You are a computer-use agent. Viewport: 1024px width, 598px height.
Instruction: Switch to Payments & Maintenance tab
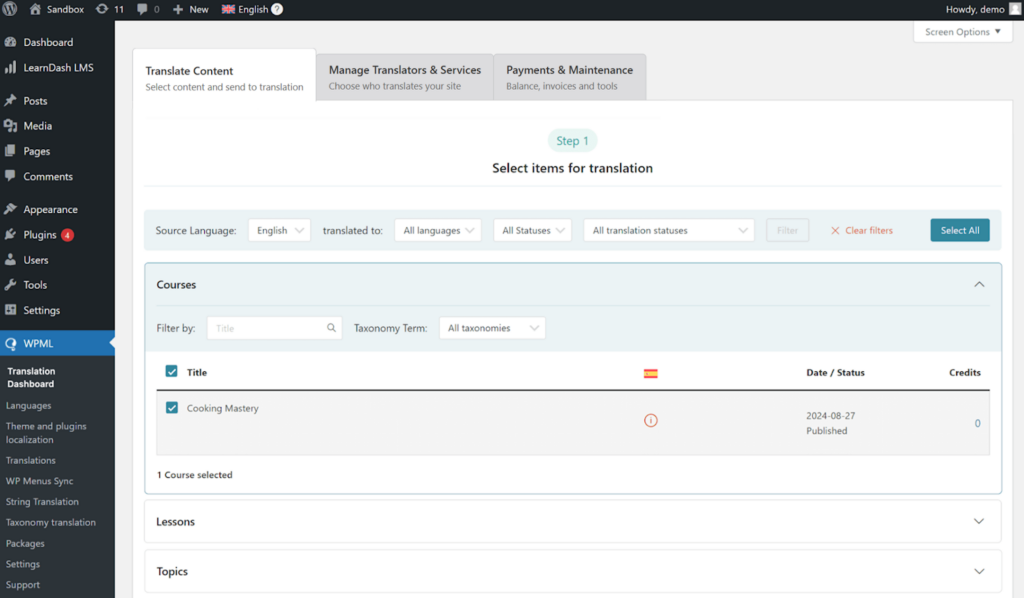point(569,77)
